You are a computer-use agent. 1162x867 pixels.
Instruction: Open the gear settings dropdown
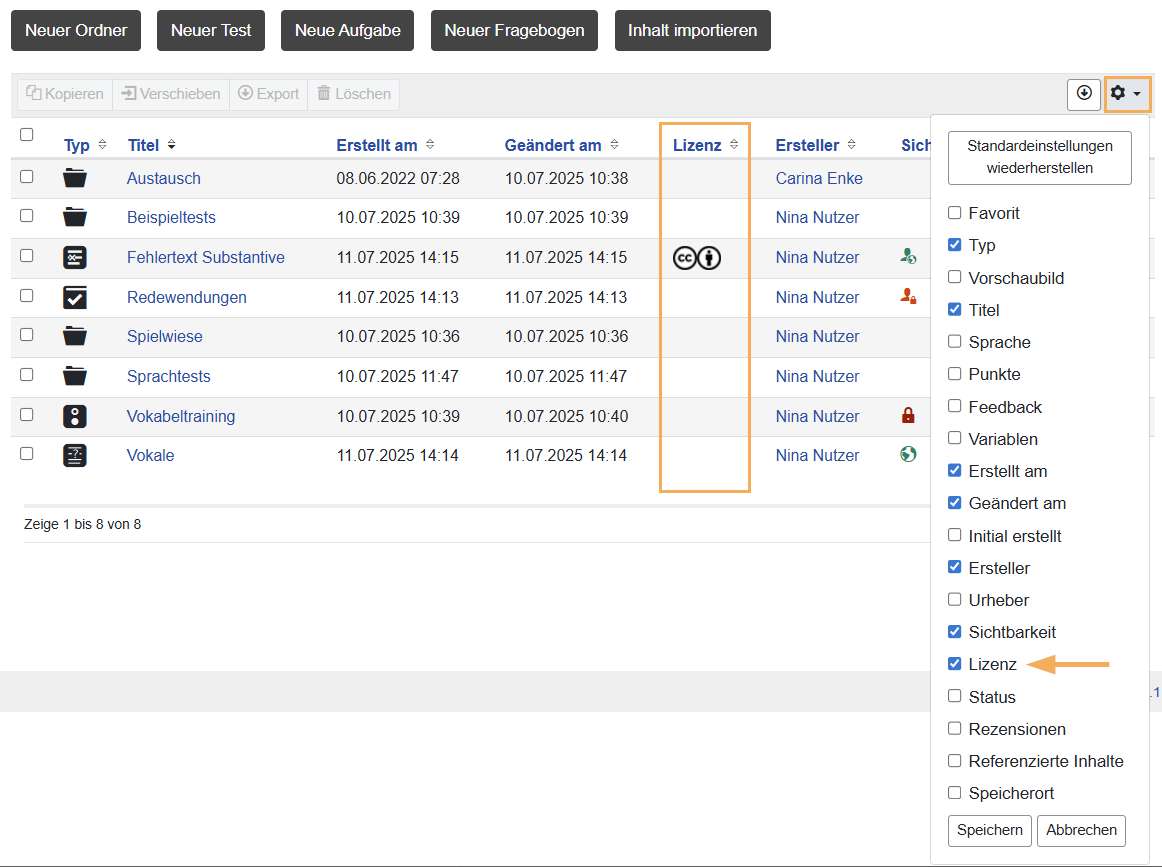[x=1126, y=93]
